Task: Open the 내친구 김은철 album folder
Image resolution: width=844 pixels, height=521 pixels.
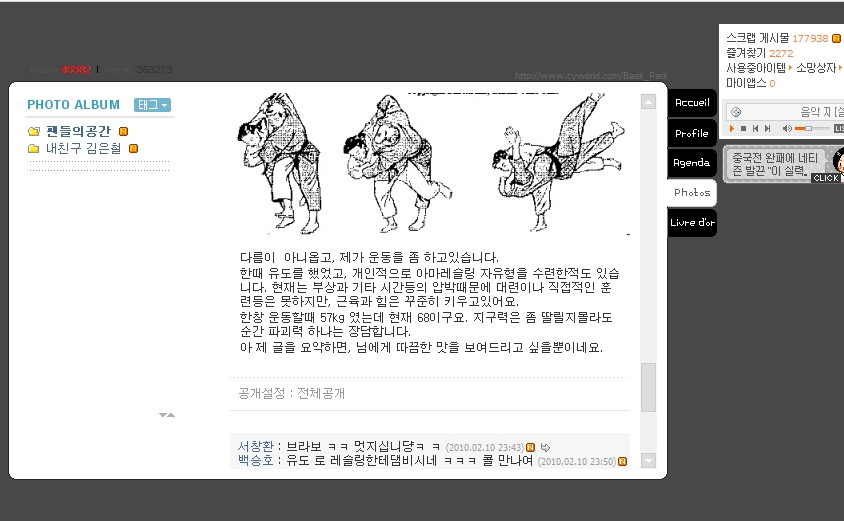Action: pos(83,149)
